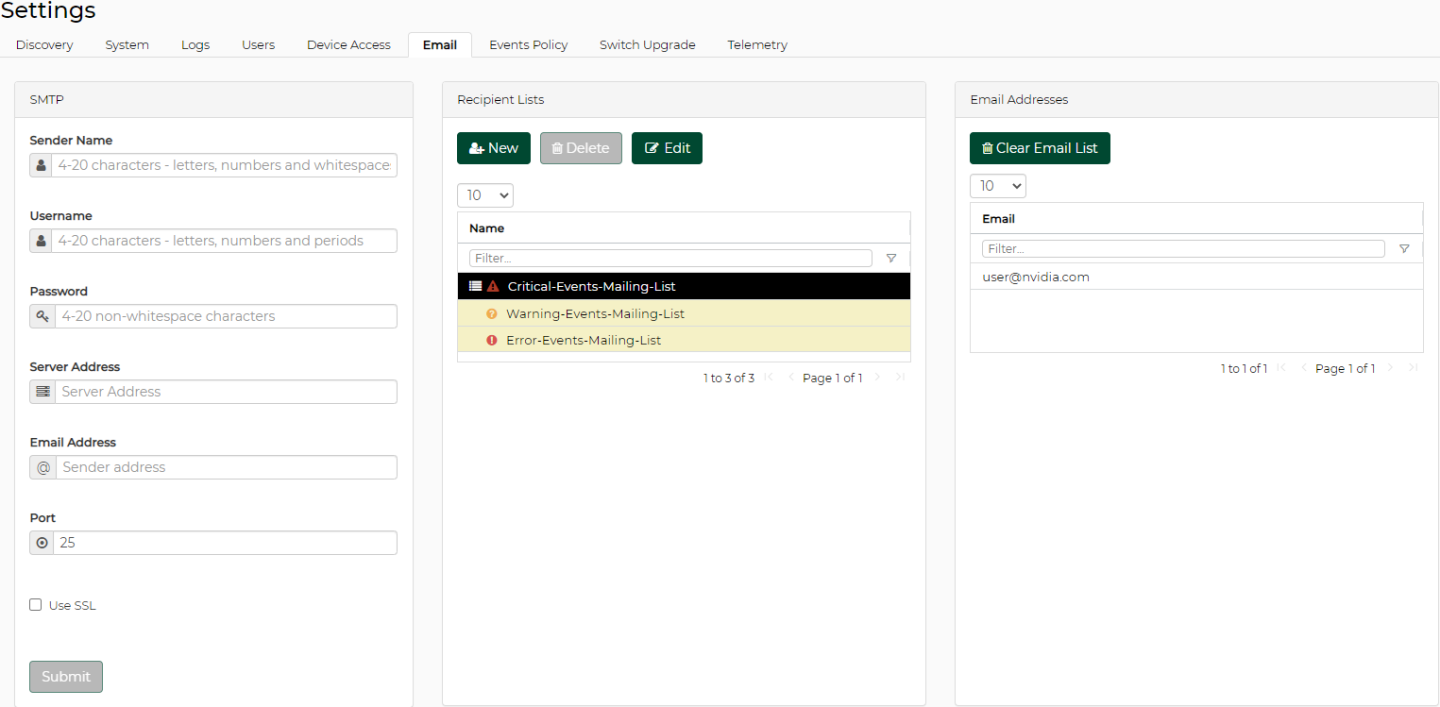Open the Email Addresses page size dropdown

point(998,186)
